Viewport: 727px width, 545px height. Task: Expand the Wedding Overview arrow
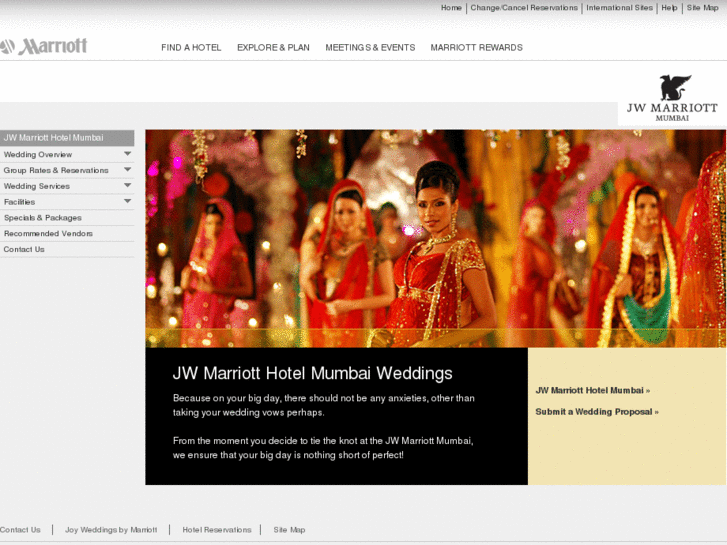click(128, 154)
